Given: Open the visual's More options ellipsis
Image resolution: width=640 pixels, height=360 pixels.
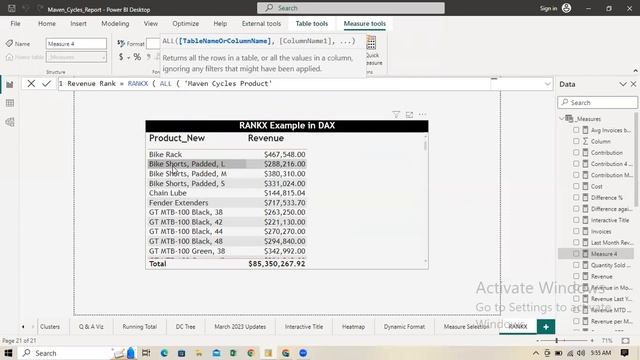Looking at the screenshot, I should 422,115.
